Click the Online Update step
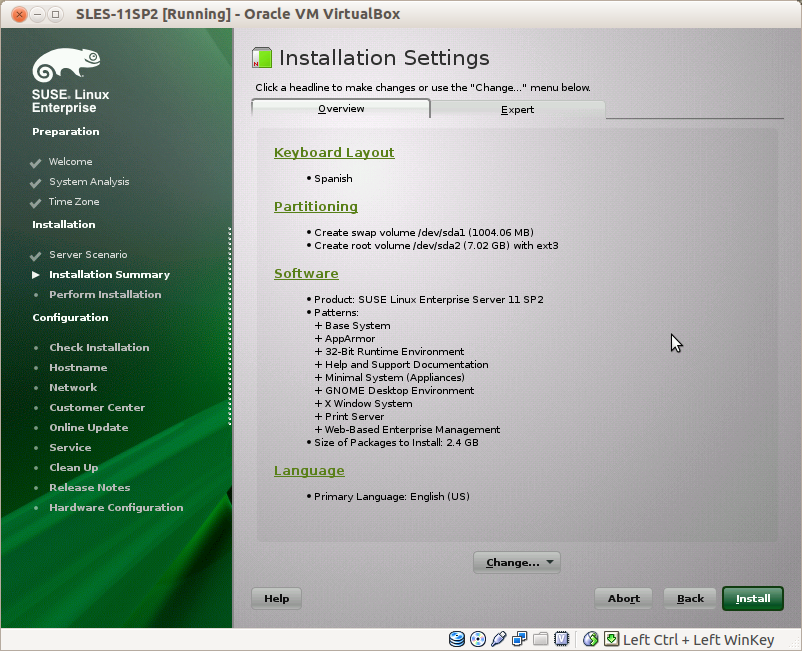 pyautogui.click(x=88, y=428)
